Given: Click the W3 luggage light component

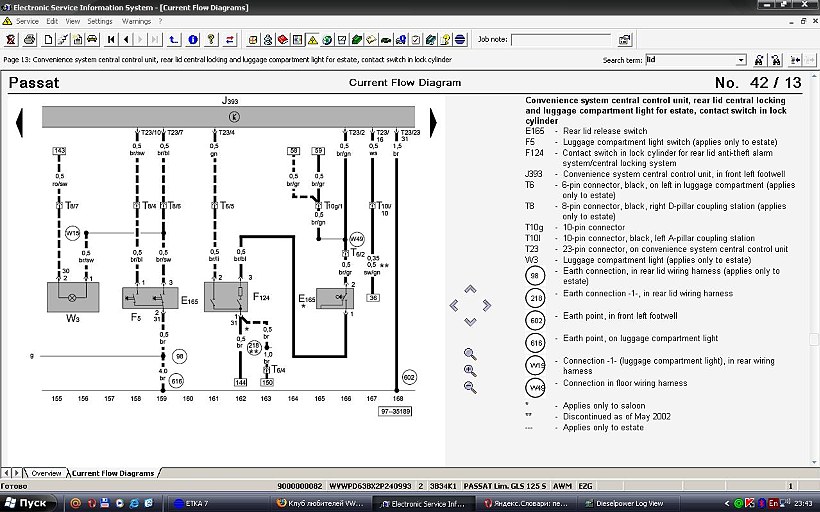Looking at the screenshot, I should click(x=73, y=297).
